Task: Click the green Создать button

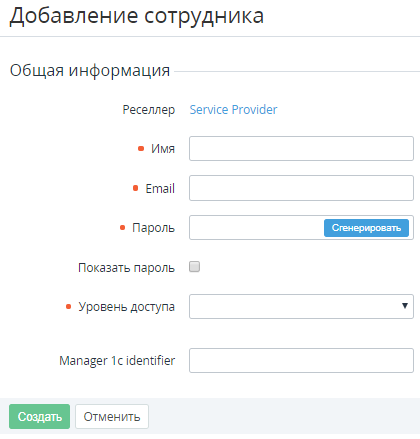Action: point(39,416)
